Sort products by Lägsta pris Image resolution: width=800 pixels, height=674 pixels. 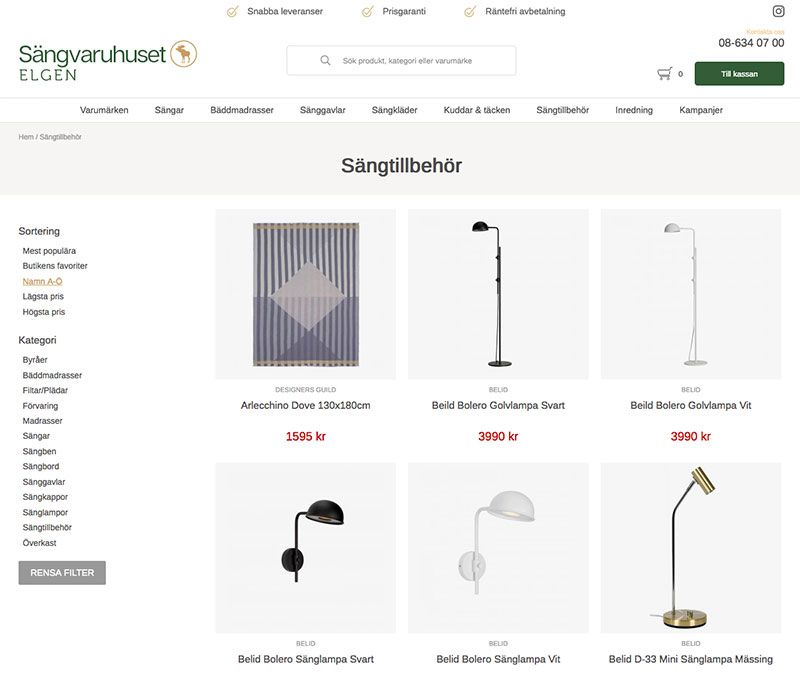coord(43,296)
